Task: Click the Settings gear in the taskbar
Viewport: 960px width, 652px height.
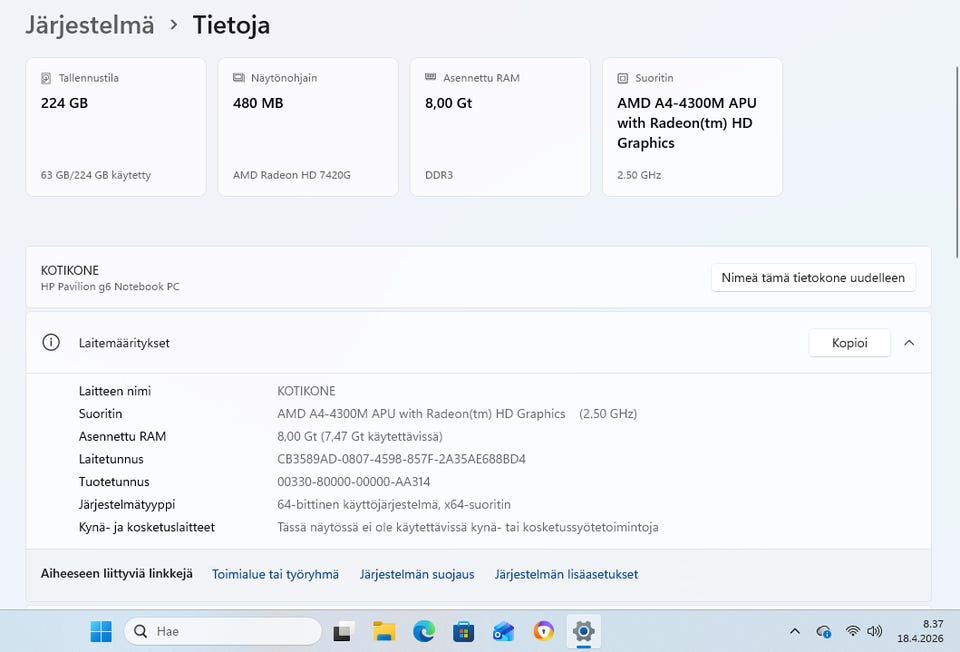Action: [583, 631]
